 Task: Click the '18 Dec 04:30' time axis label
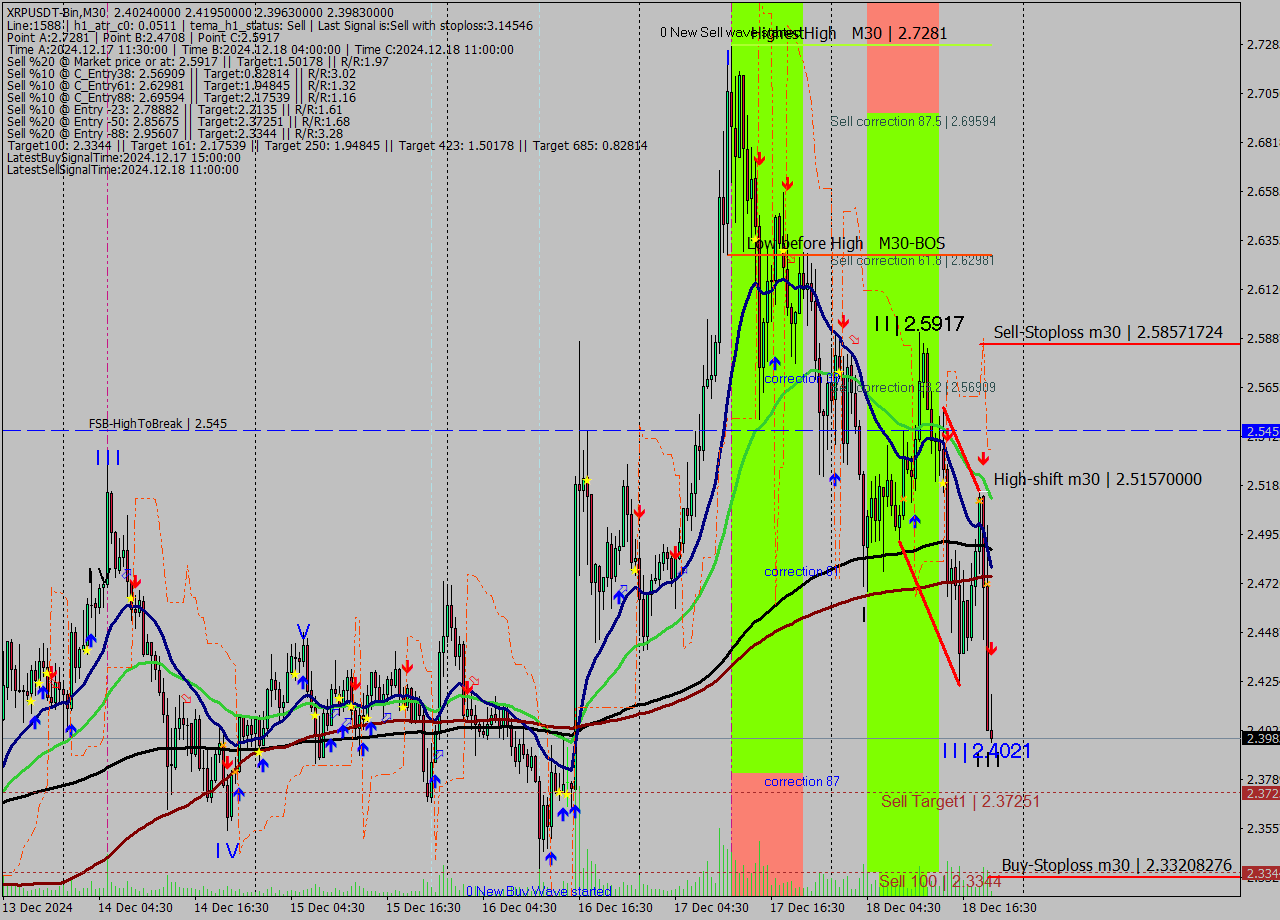point(902,908)
